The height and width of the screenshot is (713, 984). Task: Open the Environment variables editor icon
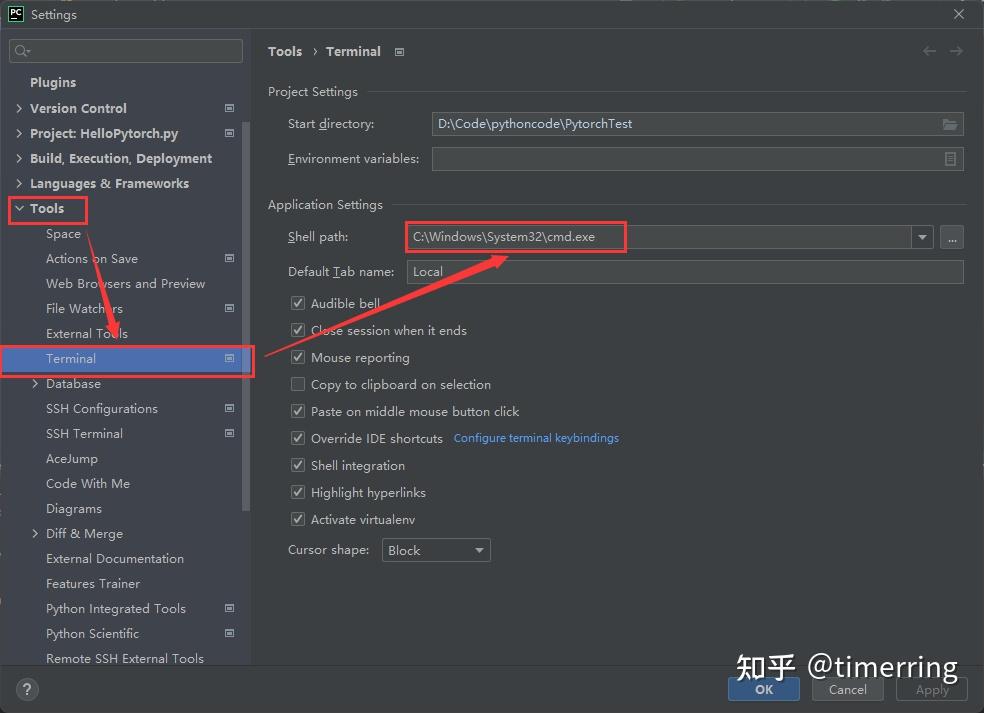pos(950,159)
